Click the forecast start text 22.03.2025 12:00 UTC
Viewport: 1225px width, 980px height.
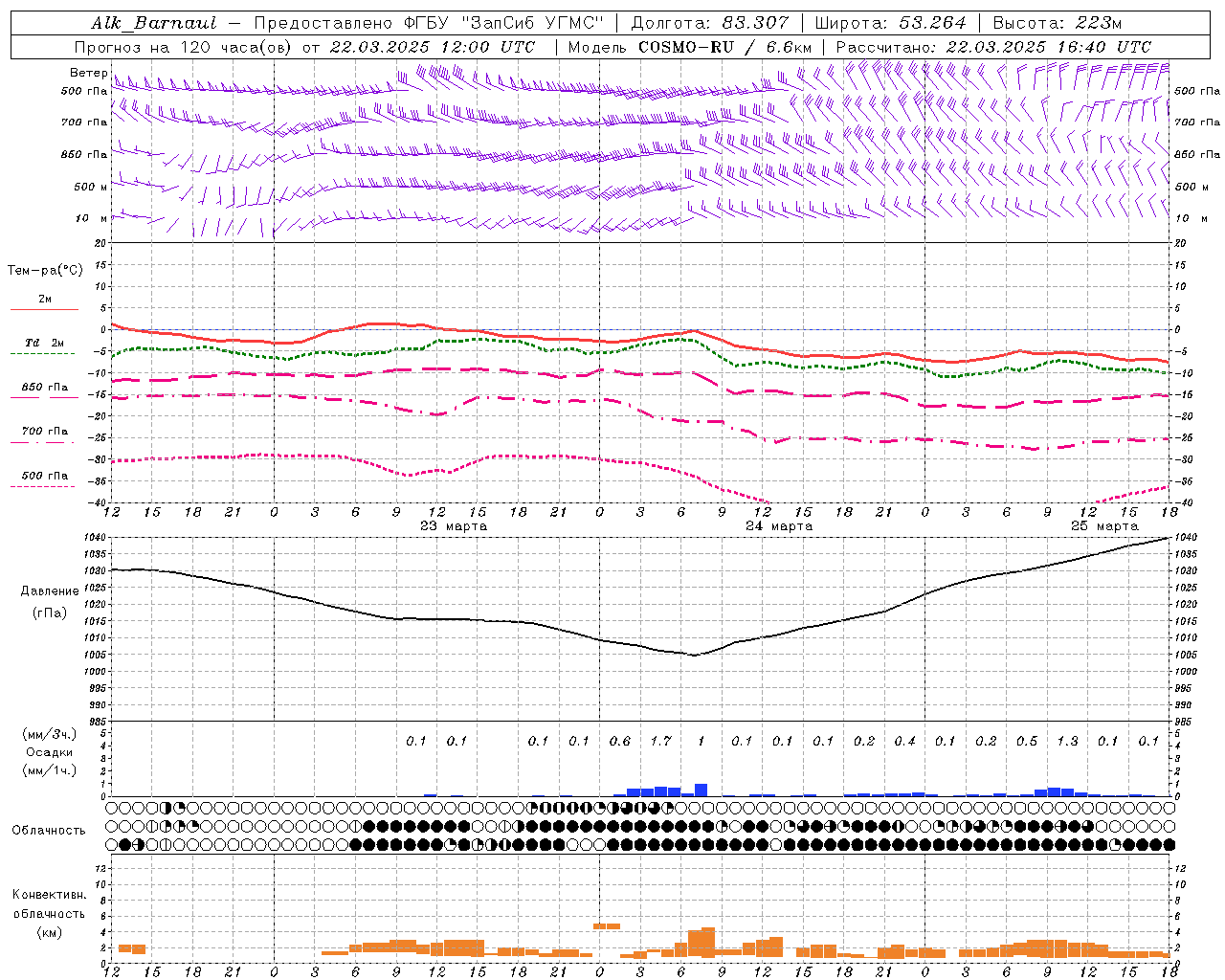(x=433, y=47)
